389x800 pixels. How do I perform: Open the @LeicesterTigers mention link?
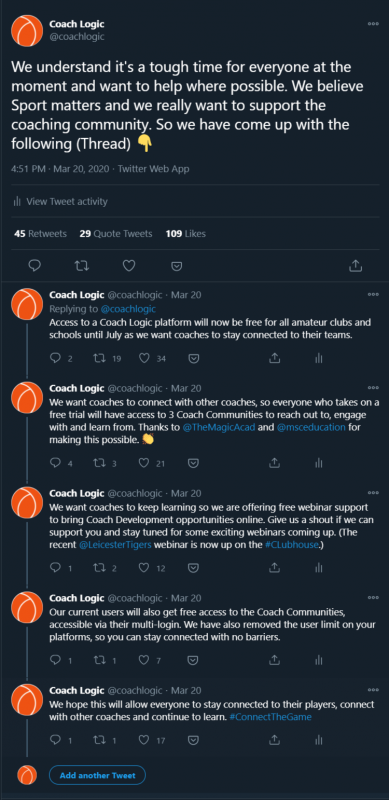pyautogui.click(x=106, y=545)
